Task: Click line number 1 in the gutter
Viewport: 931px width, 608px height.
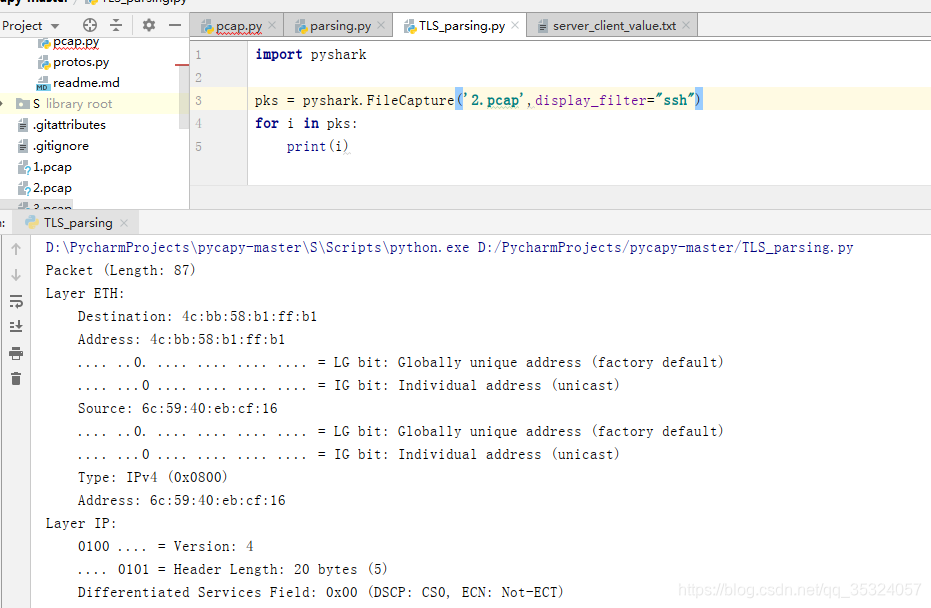Action: [198, 55]
